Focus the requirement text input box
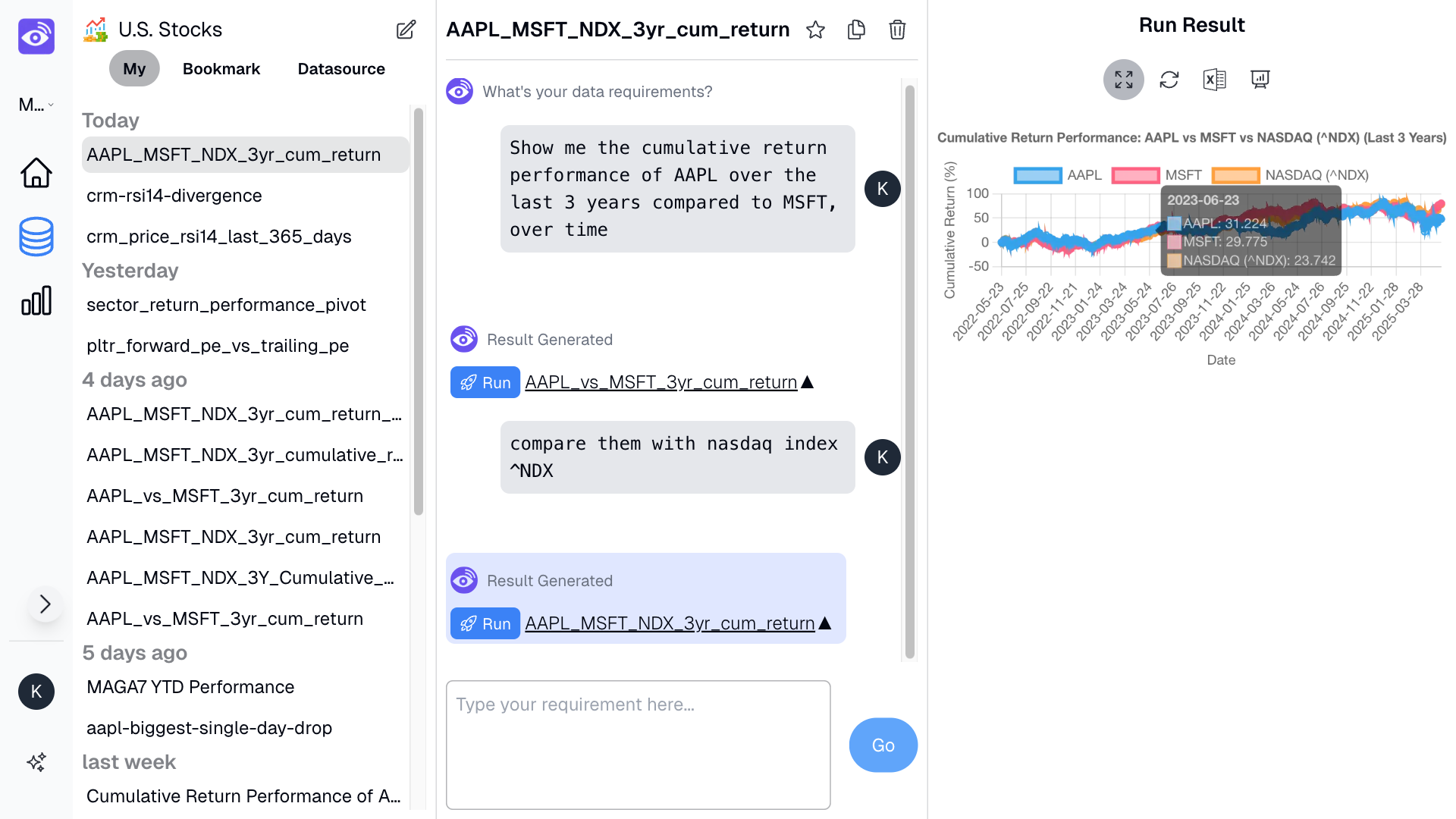The height and width of the screenshot is (819, 1456). tap(639, 745)
